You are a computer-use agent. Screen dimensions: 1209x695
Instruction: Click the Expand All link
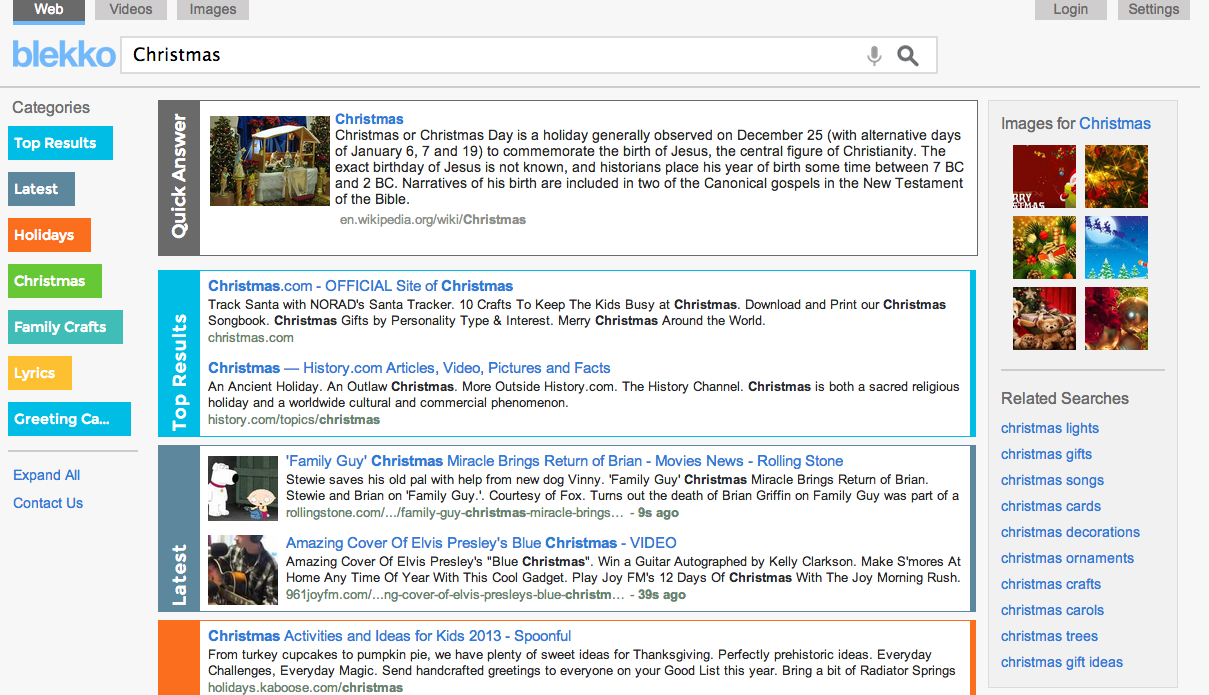tap(46, 475)
